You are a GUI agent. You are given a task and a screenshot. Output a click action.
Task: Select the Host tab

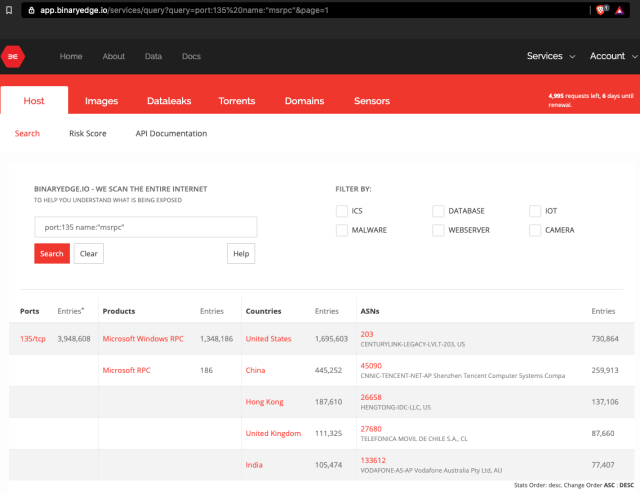pos(34,100)
